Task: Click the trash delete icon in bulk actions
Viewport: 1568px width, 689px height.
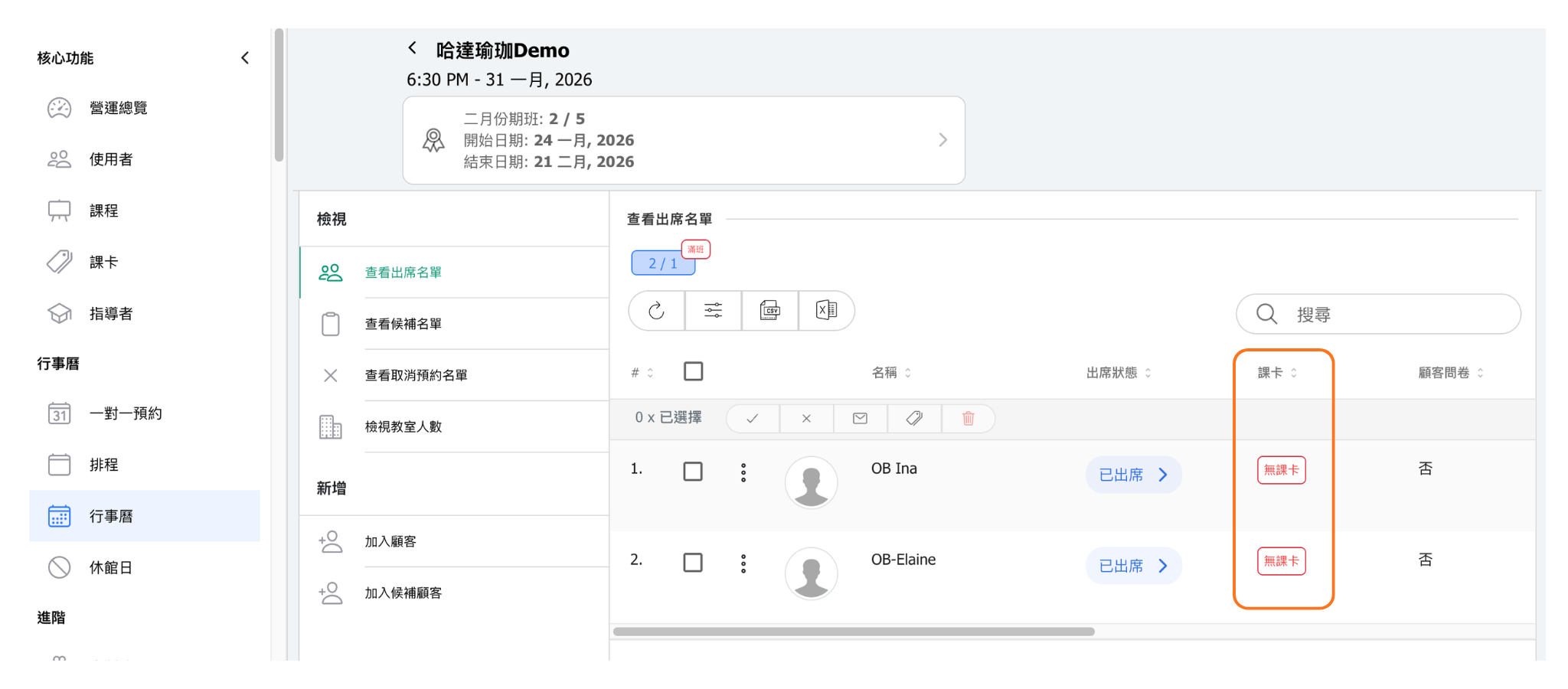Action: point(968,419)
